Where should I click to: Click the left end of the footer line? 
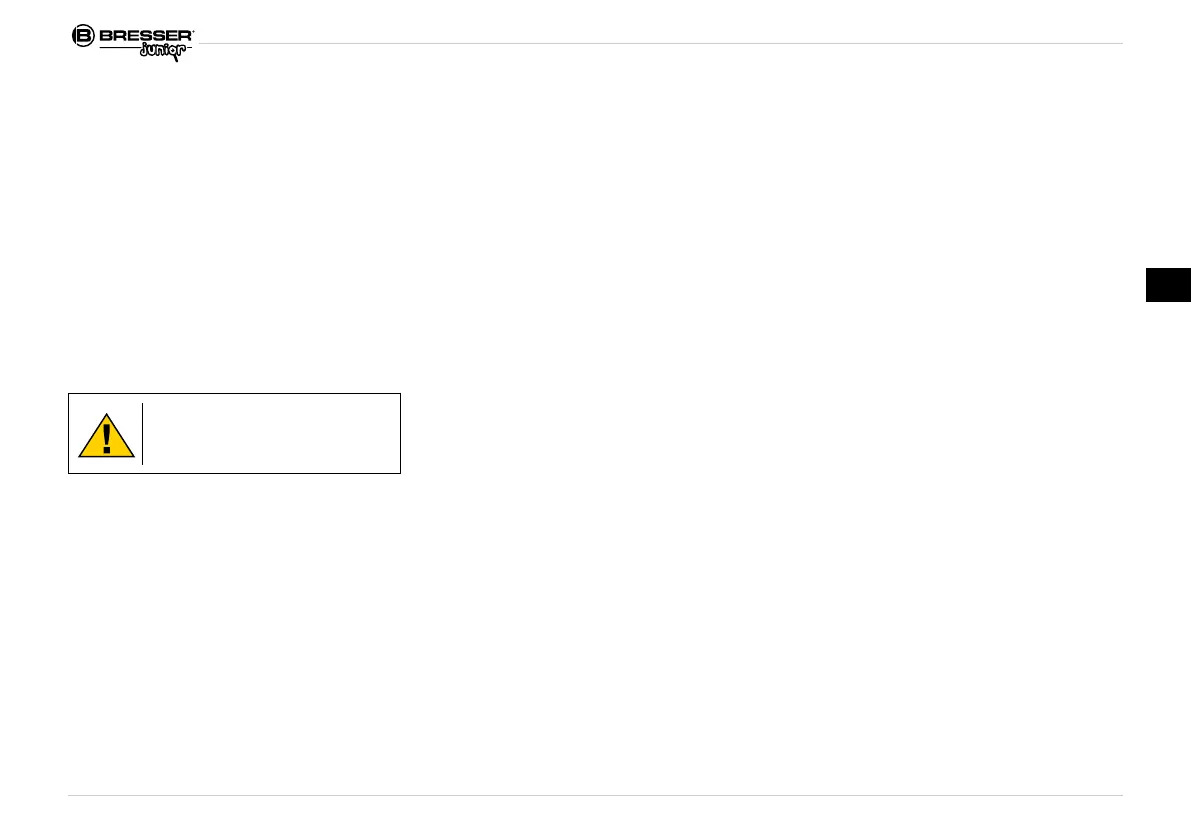[71, 796]
